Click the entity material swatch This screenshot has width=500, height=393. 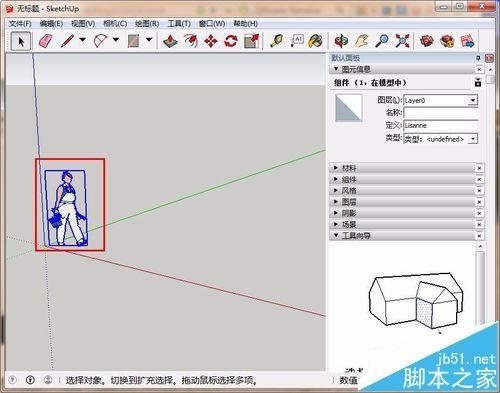(x=348, y=108)
